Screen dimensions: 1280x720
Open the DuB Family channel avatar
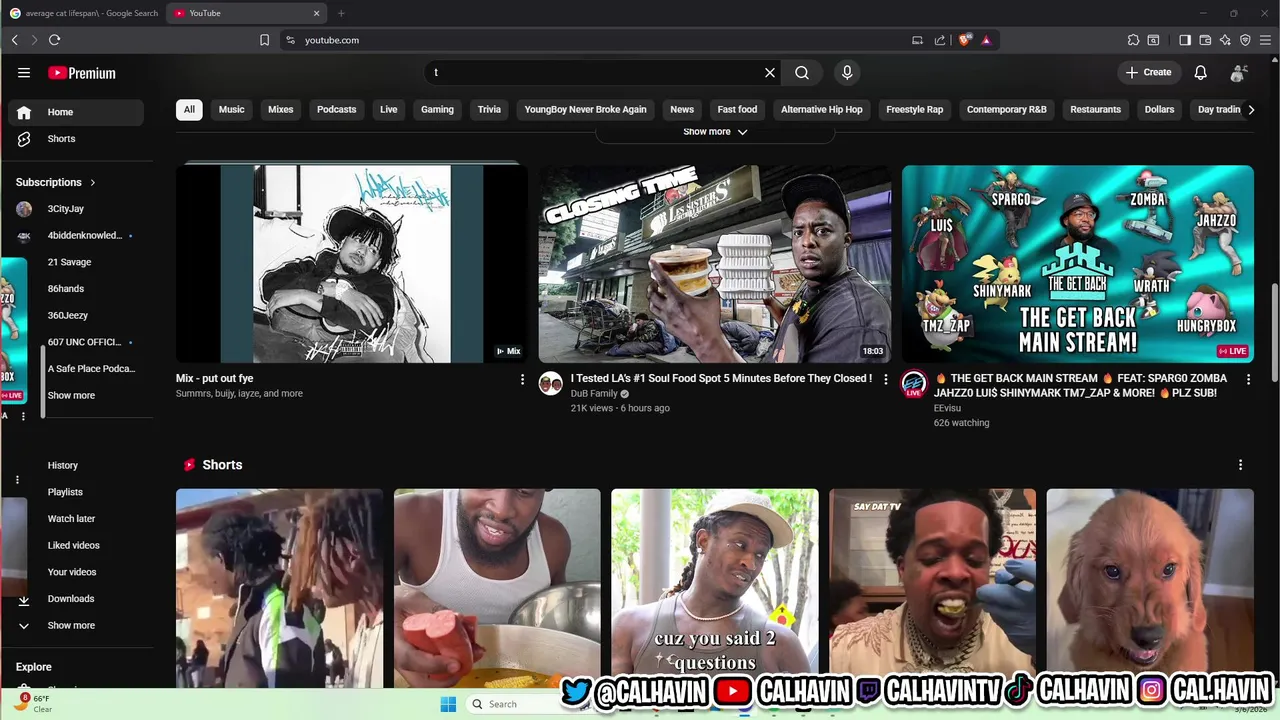tap(551, 383)
